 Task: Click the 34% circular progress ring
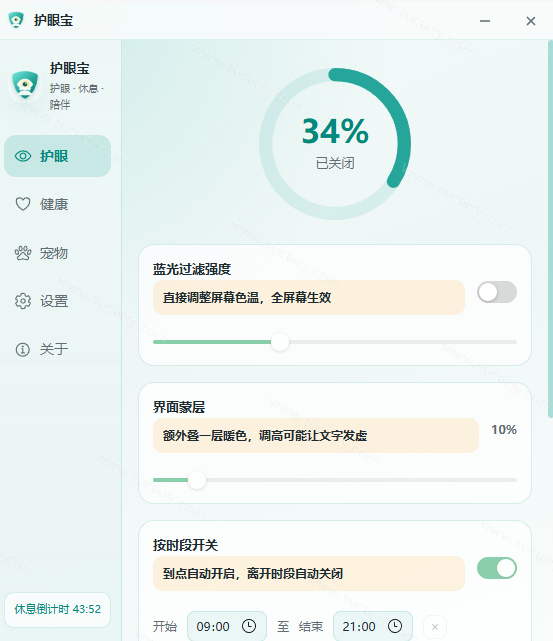click(335, 144)
